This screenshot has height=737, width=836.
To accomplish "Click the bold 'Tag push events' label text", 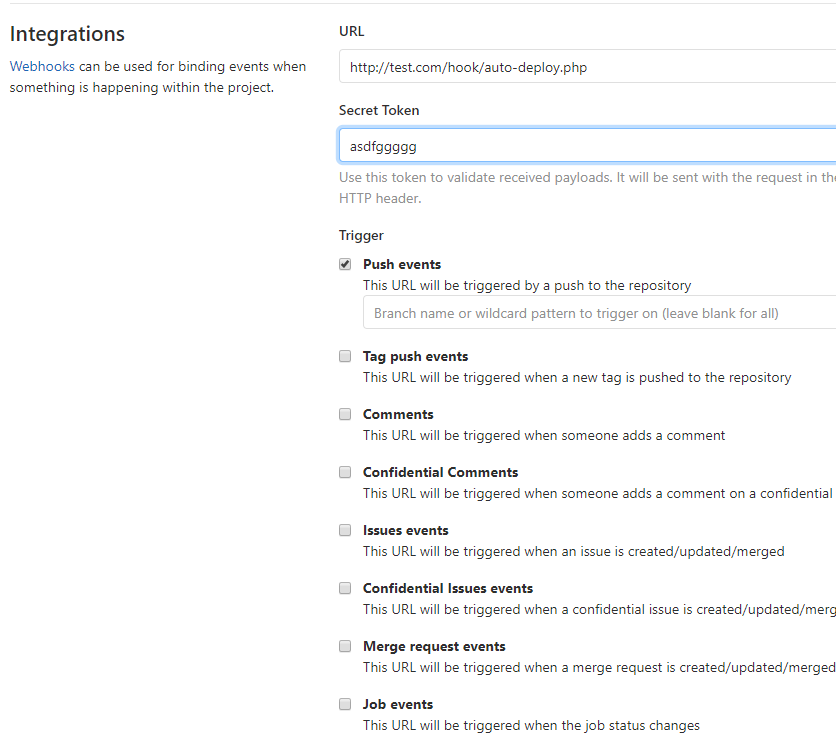I will pyautogui.click(x=415, y=356).
